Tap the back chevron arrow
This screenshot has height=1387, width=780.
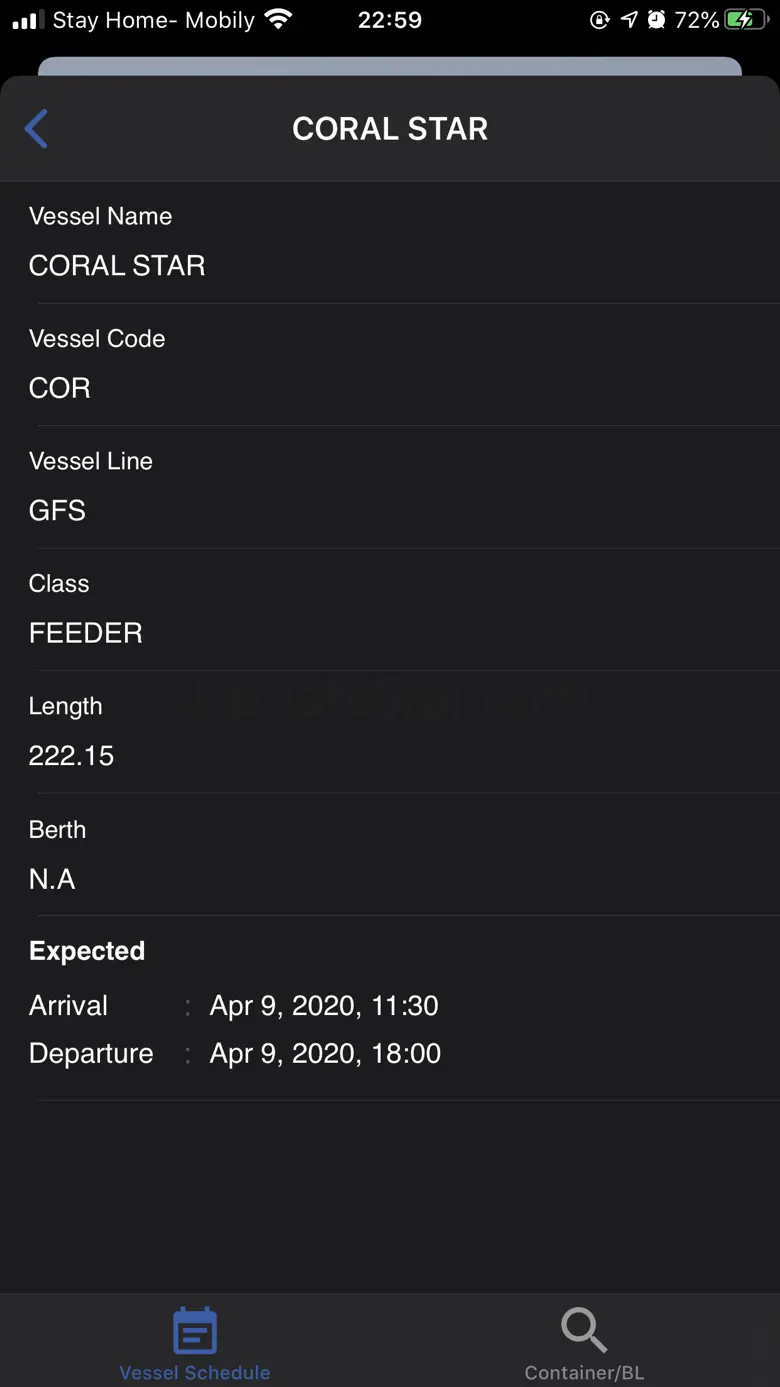pos(37,129)
